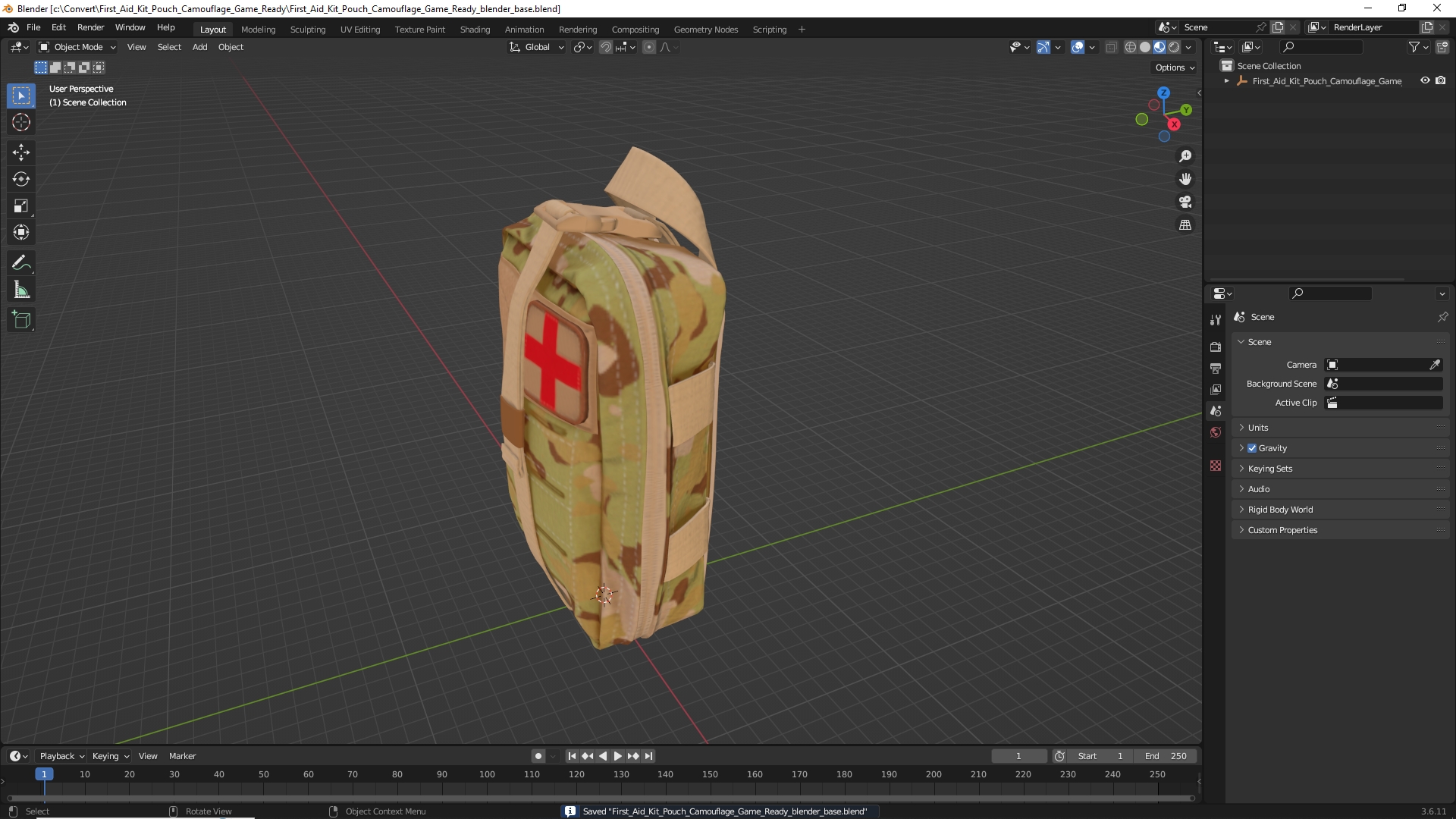Click the current frame number field
The width and height of the screenshot is (1456, 819).
[1018, 756]
